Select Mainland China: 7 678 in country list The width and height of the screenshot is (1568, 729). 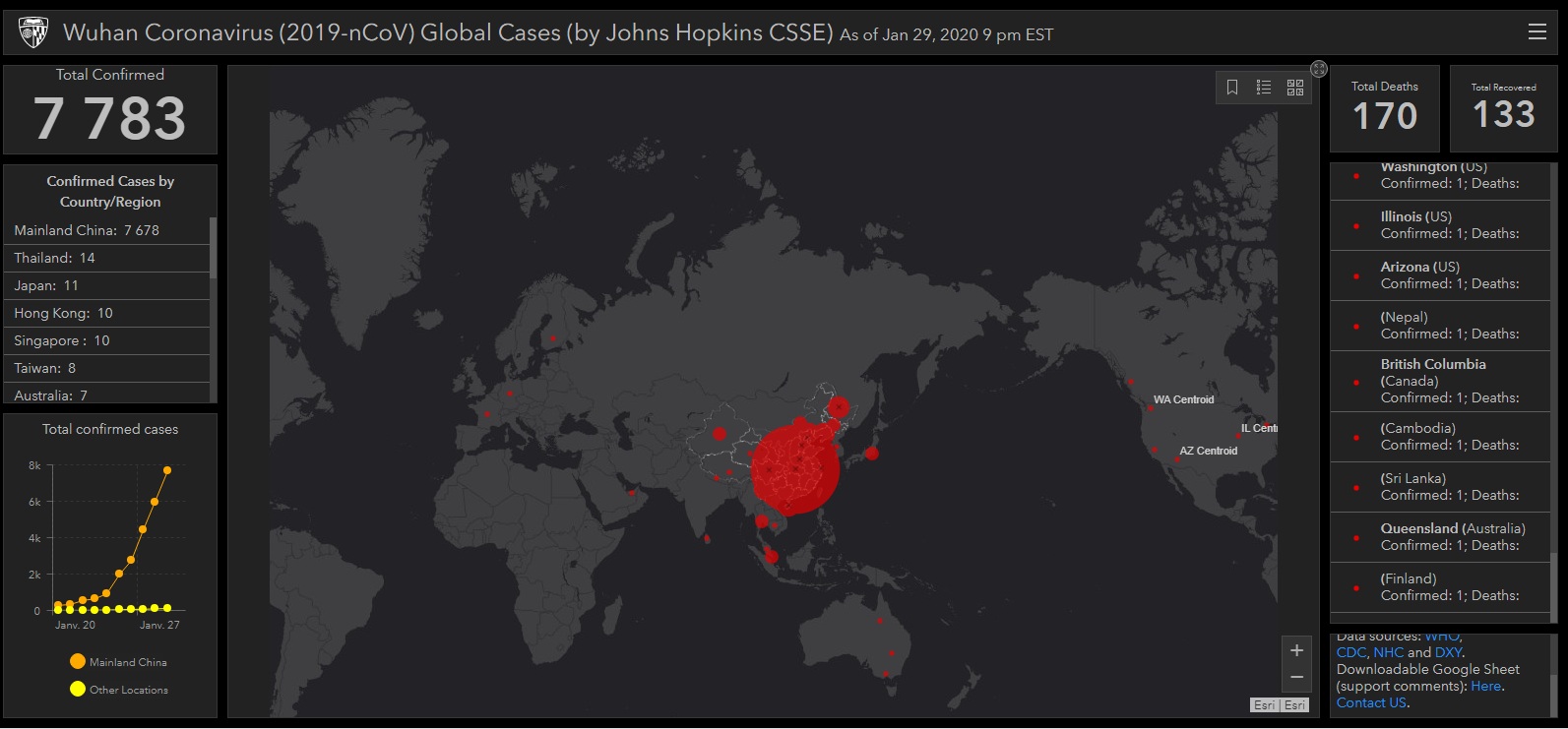107,230
